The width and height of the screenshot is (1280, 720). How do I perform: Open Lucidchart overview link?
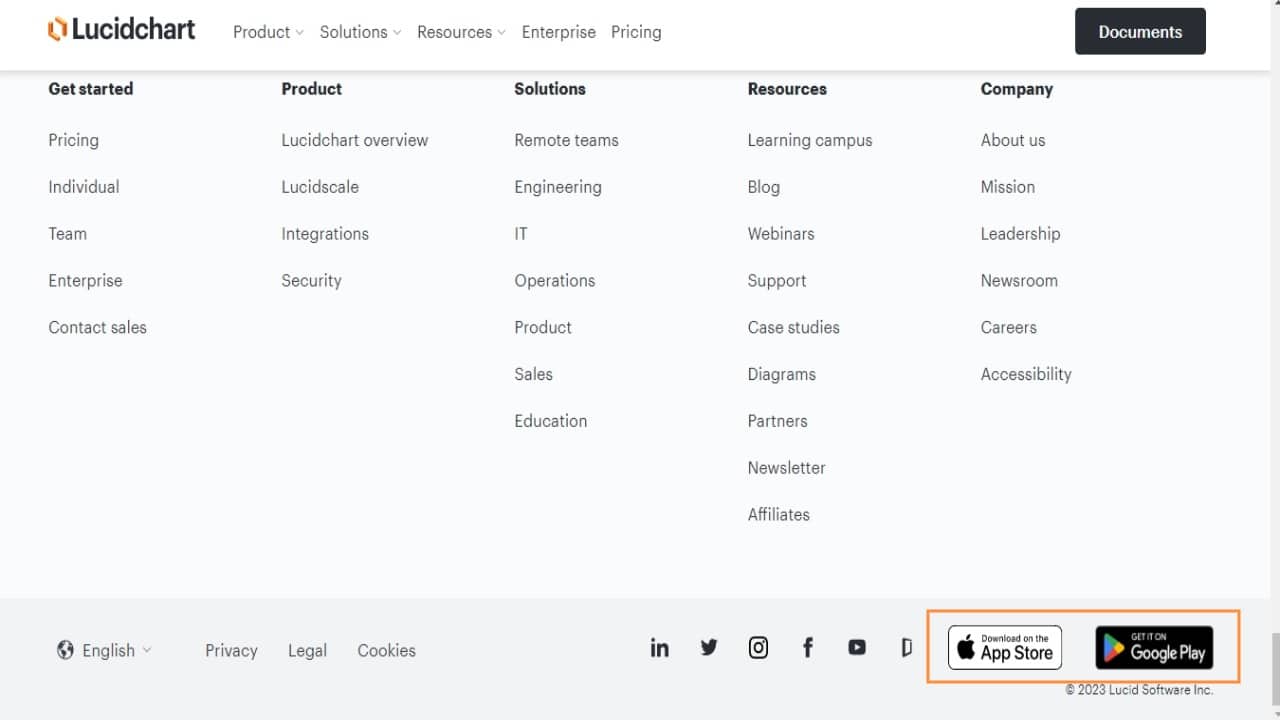355,140
